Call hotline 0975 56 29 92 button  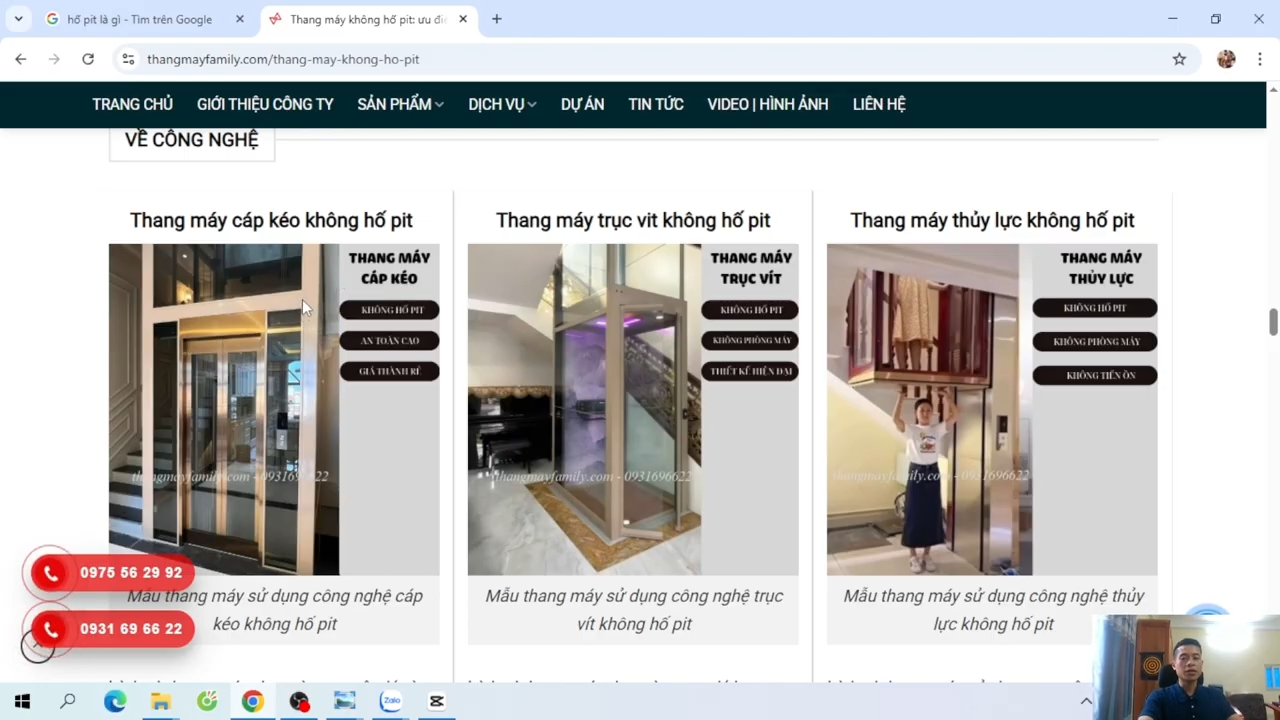pyautogui.click(x=112, y=573)
